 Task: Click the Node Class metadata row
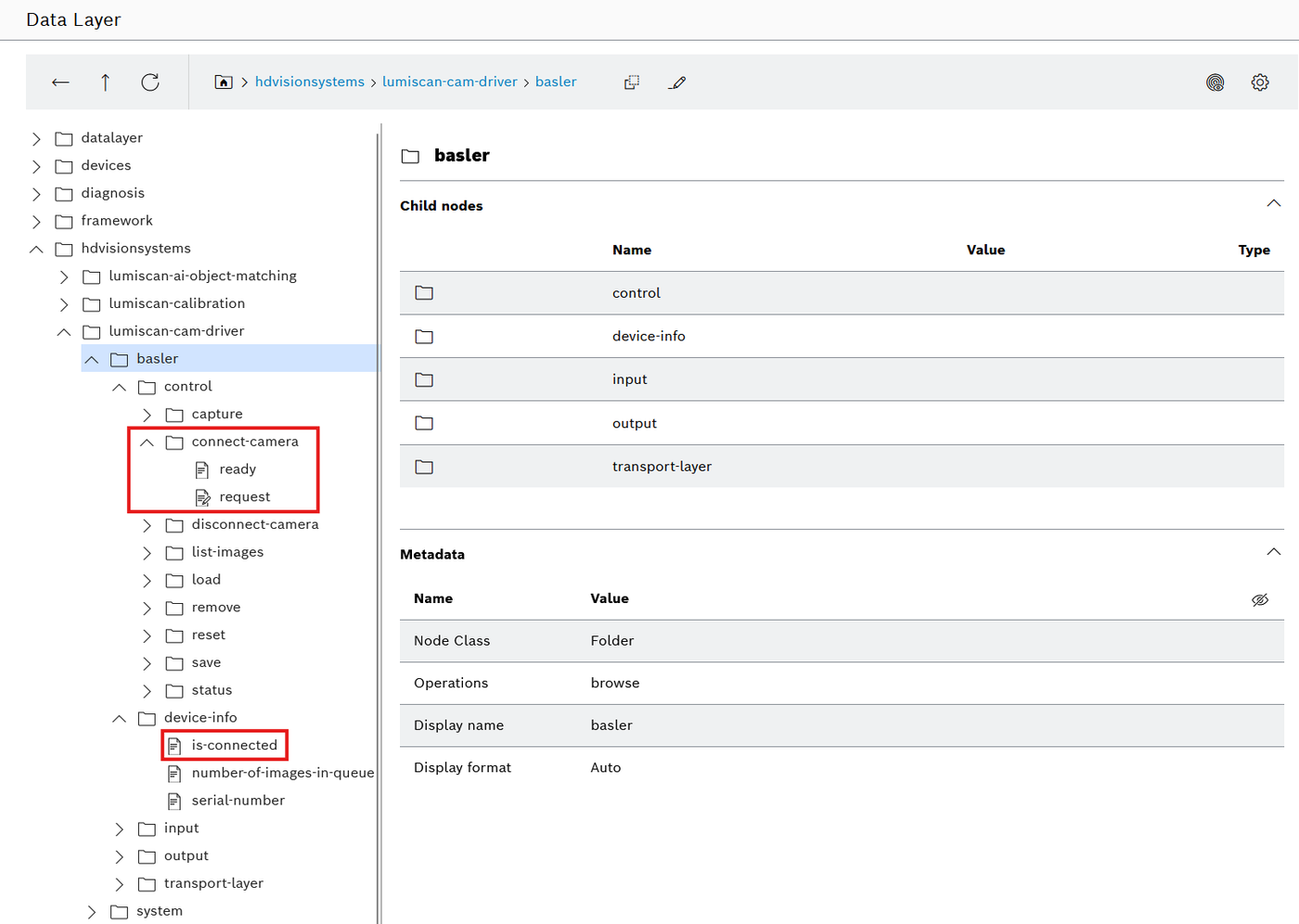click(x=842, y=641)
